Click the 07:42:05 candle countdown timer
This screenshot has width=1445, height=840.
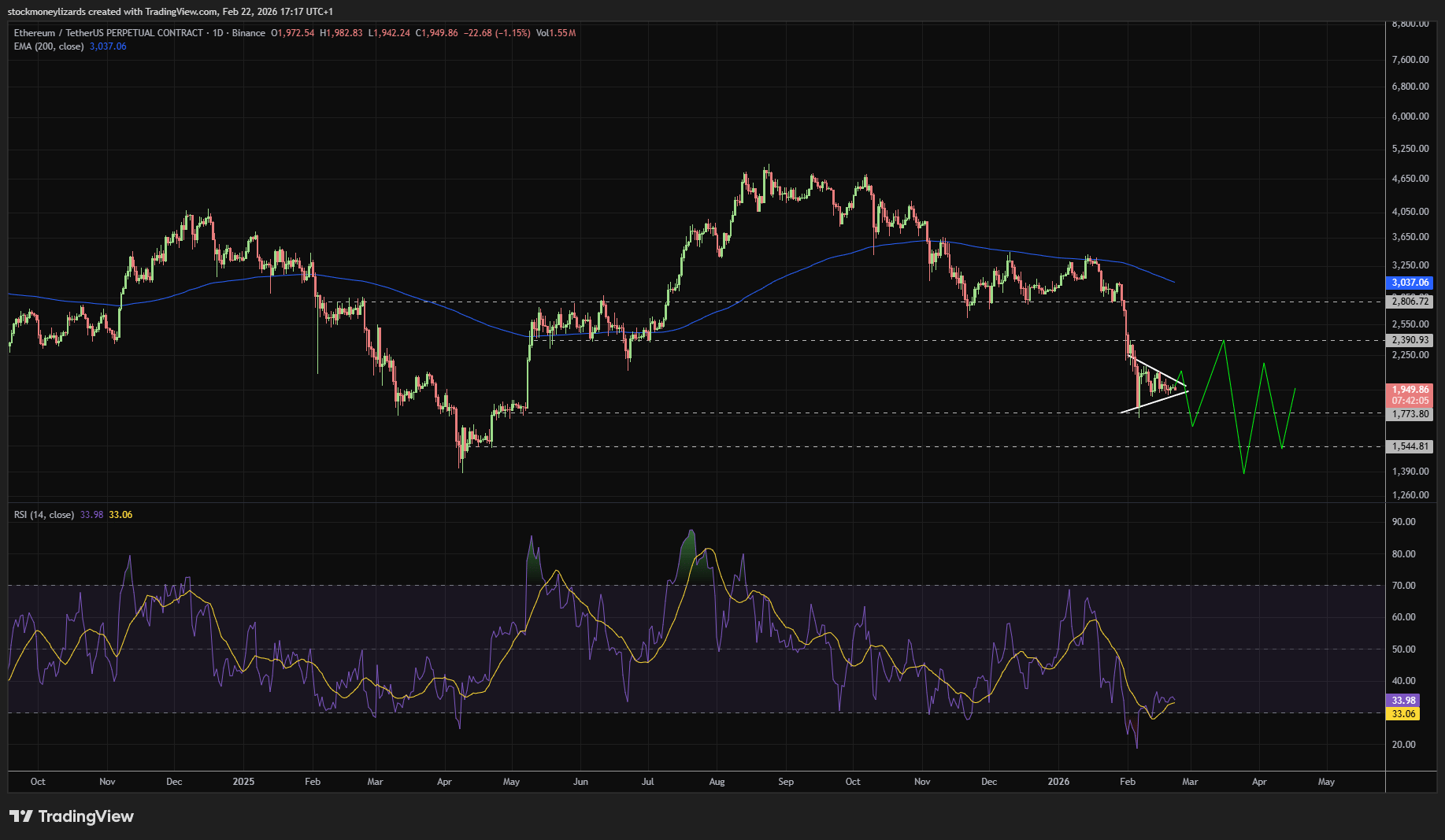[1410, 401]
